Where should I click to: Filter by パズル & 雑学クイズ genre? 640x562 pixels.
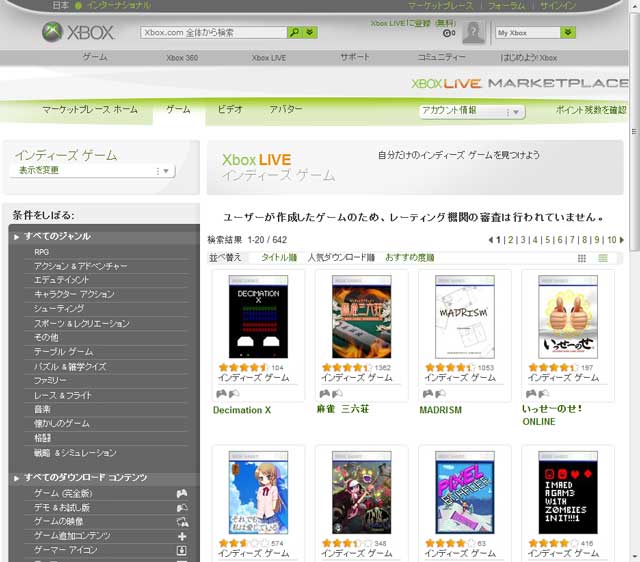pyautogui.click(x=70, y=367)
